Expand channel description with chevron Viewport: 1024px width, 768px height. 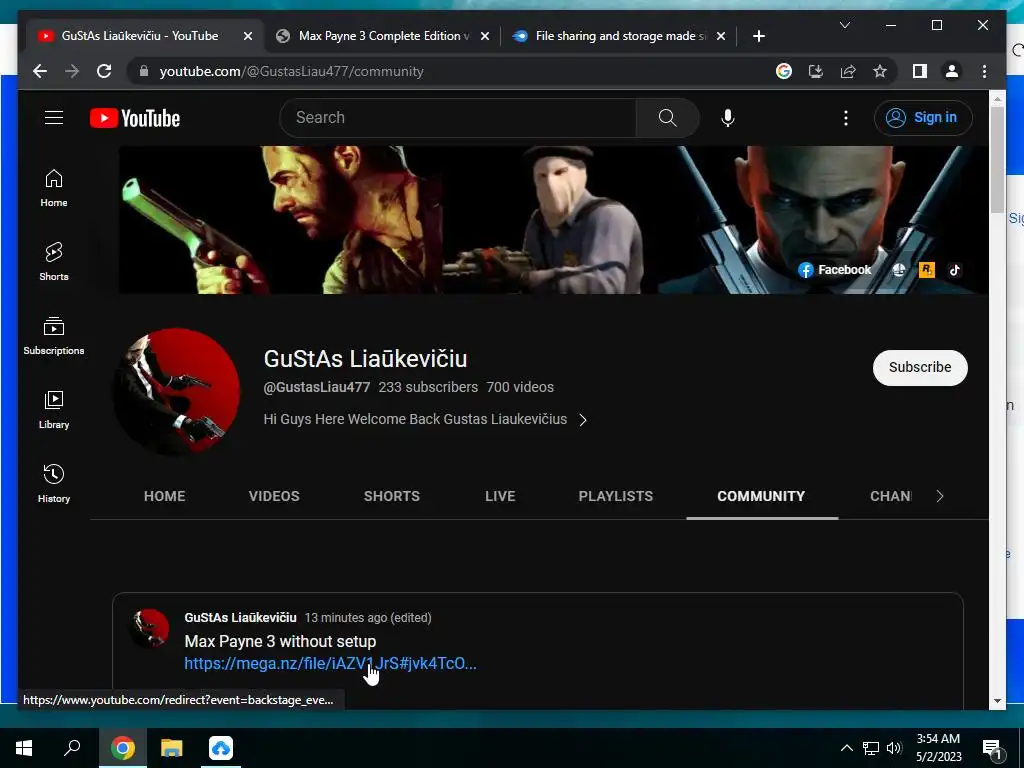pos(583,420)
